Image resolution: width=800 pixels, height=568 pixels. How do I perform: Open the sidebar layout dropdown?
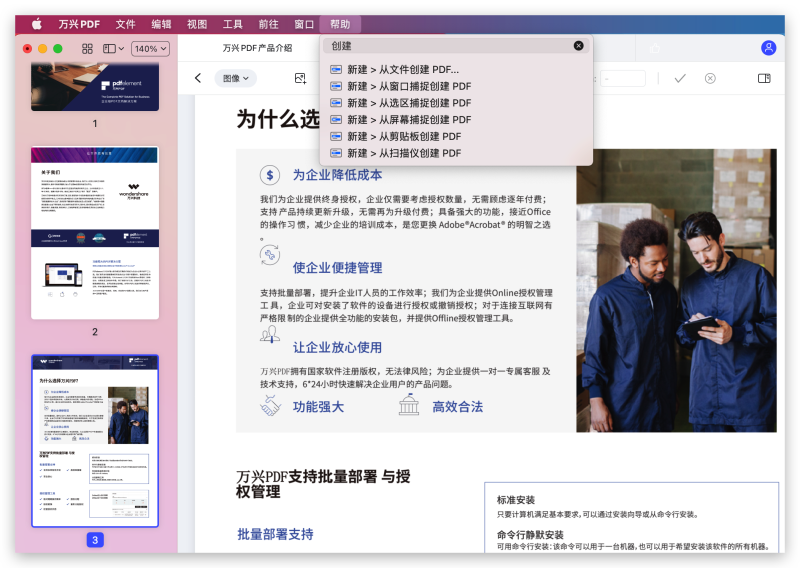click(x=114, y=48)
